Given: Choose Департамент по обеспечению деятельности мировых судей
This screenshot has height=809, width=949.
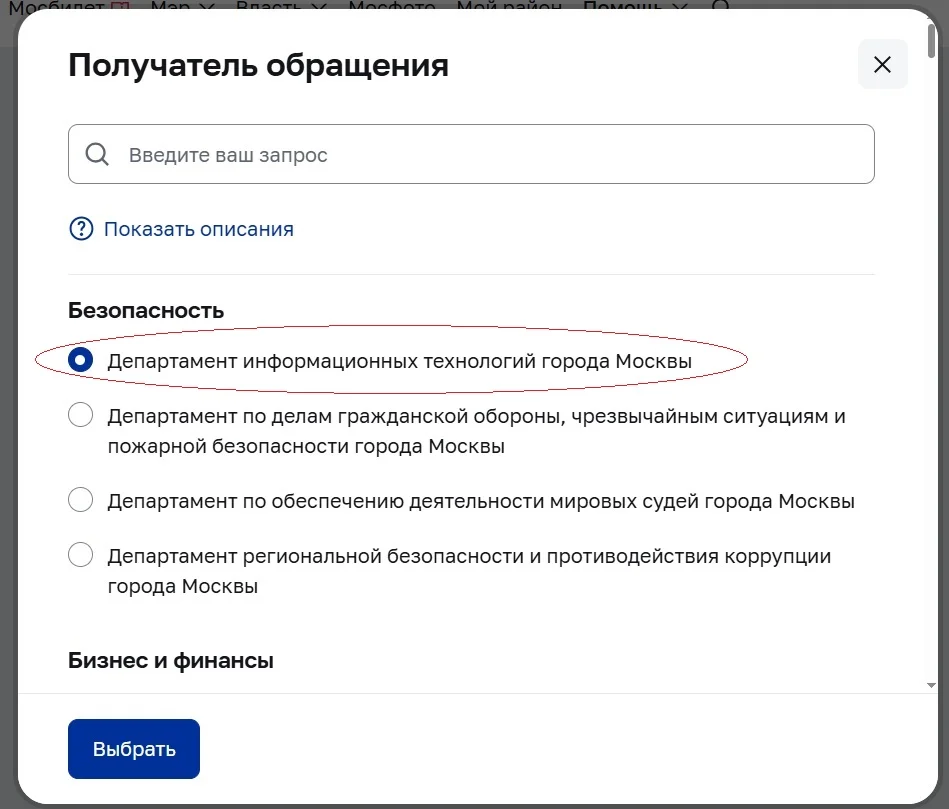Looking at the screenshot, I should (x=80, y=500).
